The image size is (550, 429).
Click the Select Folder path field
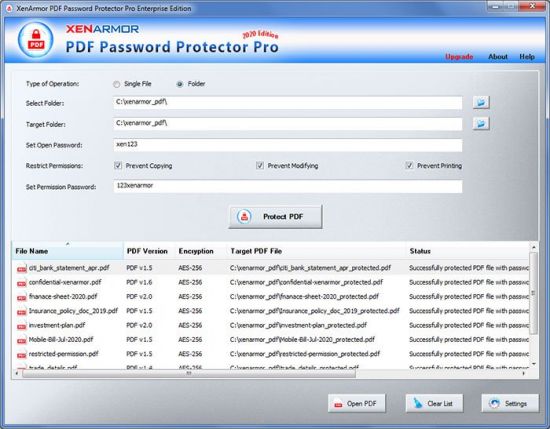[288, 103]
